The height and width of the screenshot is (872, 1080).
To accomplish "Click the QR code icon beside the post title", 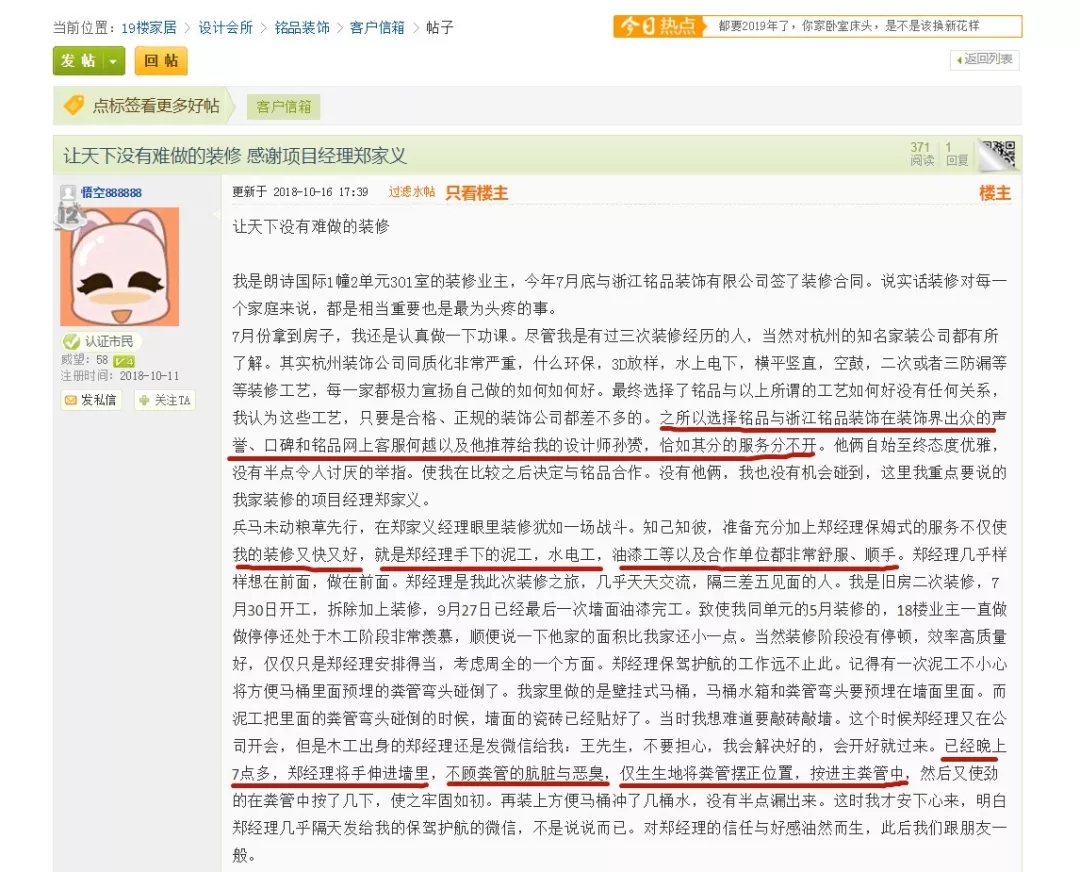I will [996, 154].
